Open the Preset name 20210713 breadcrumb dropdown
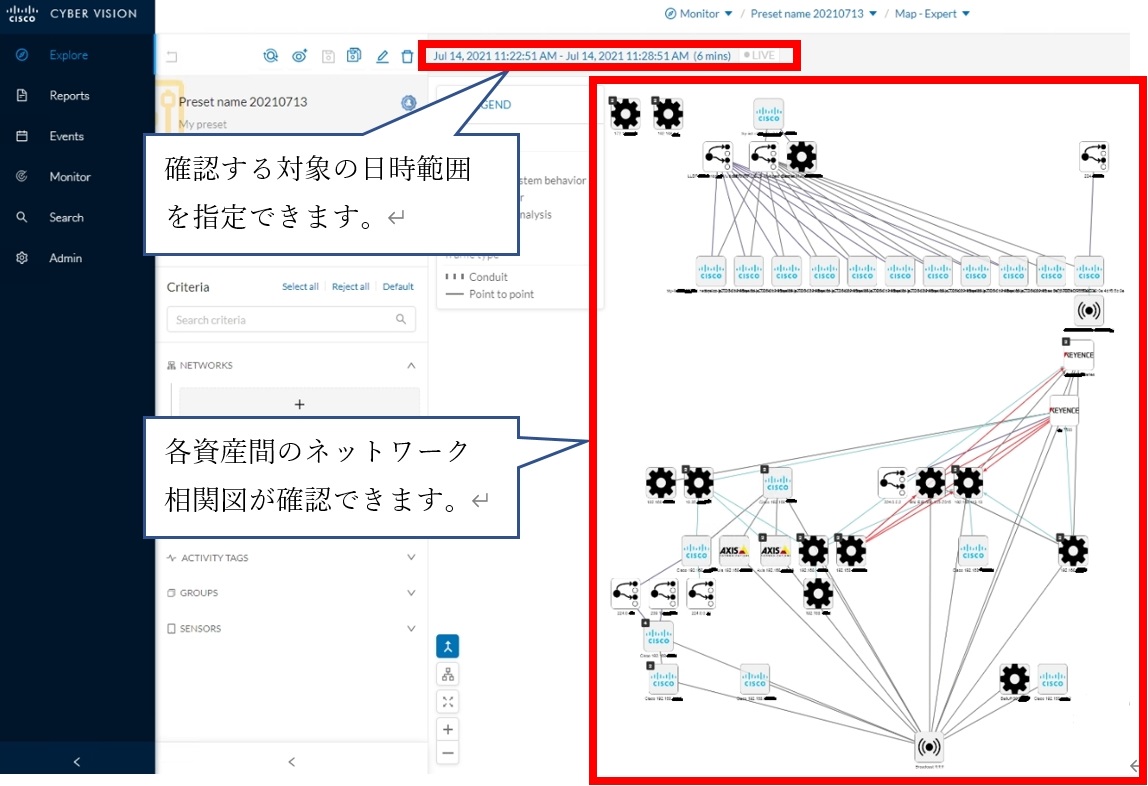 coord(813,14)
